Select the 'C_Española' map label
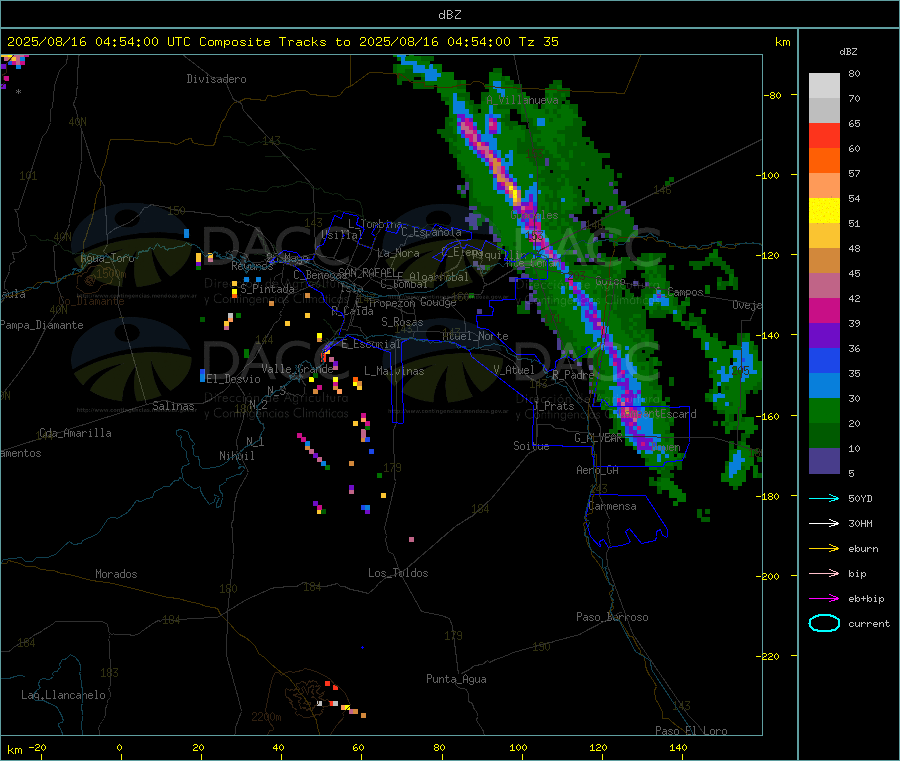The image size is (900, 761). click(x=431, y=232)
